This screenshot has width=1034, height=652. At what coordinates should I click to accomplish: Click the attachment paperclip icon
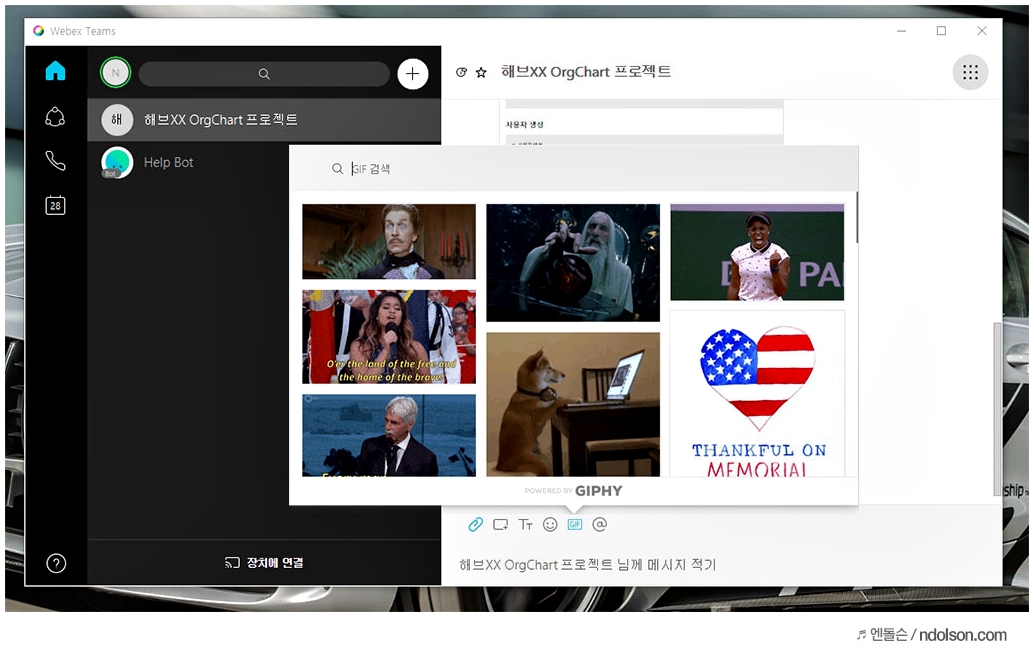(475, 524)
